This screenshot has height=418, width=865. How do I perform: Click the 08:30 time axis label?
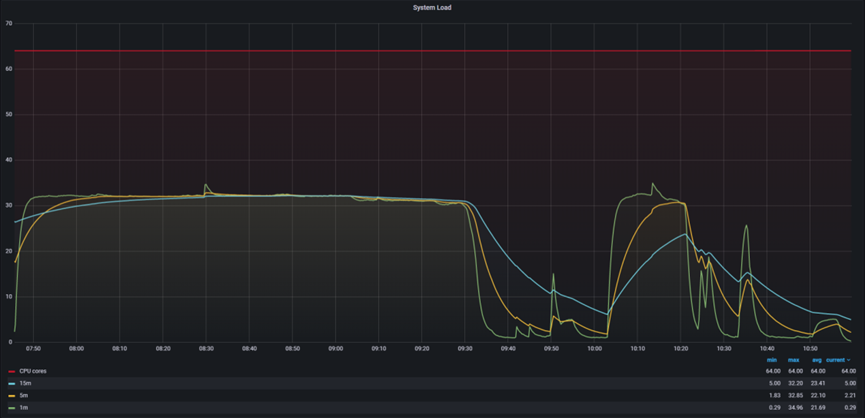(206, 349)
